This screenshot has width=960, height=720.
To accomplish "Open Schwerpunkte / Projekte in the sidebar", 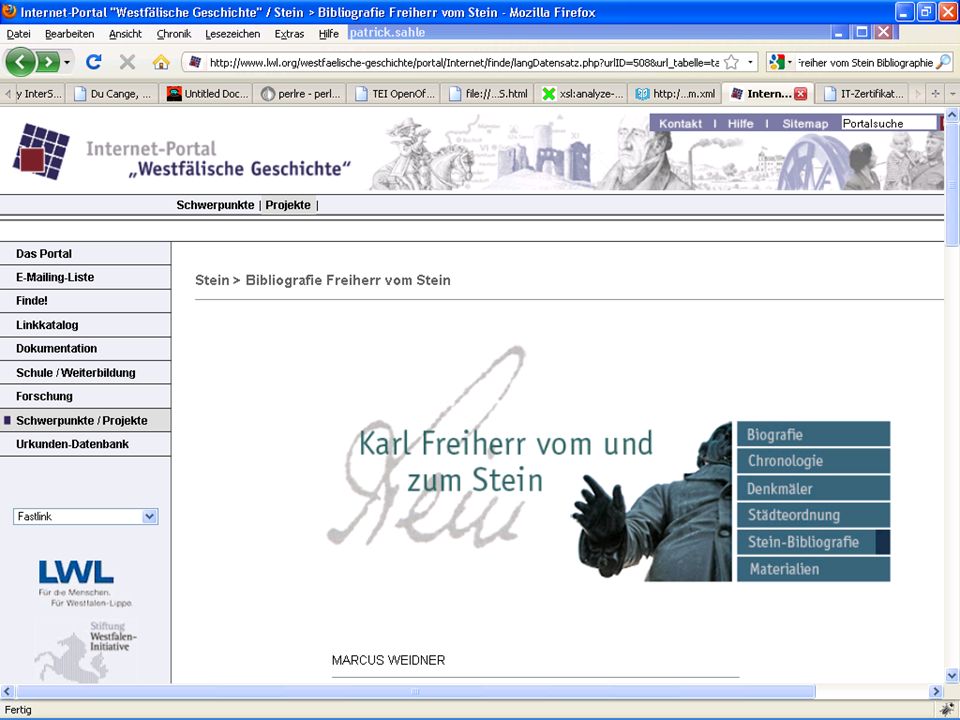I will [85, 421].
